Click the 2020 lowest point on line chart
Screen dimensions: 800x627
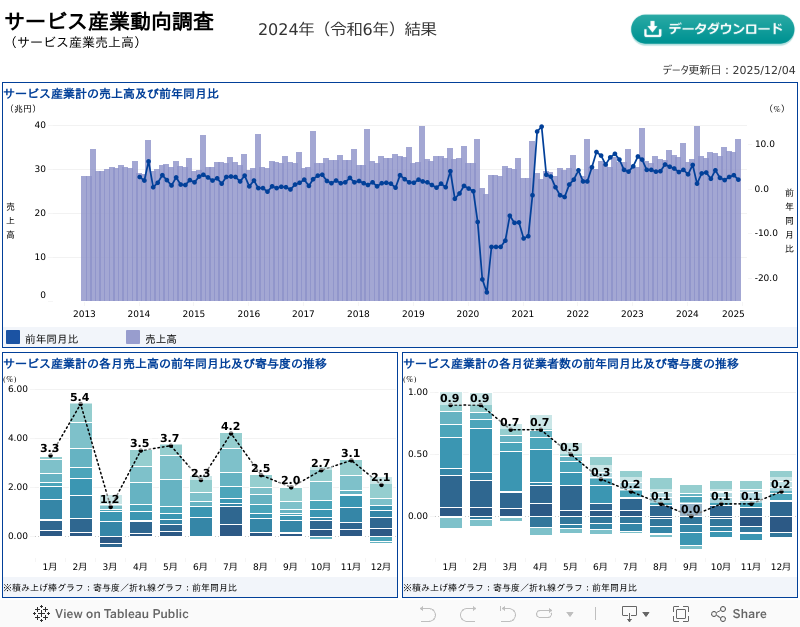pyautogui.click(x=487, y=292)
